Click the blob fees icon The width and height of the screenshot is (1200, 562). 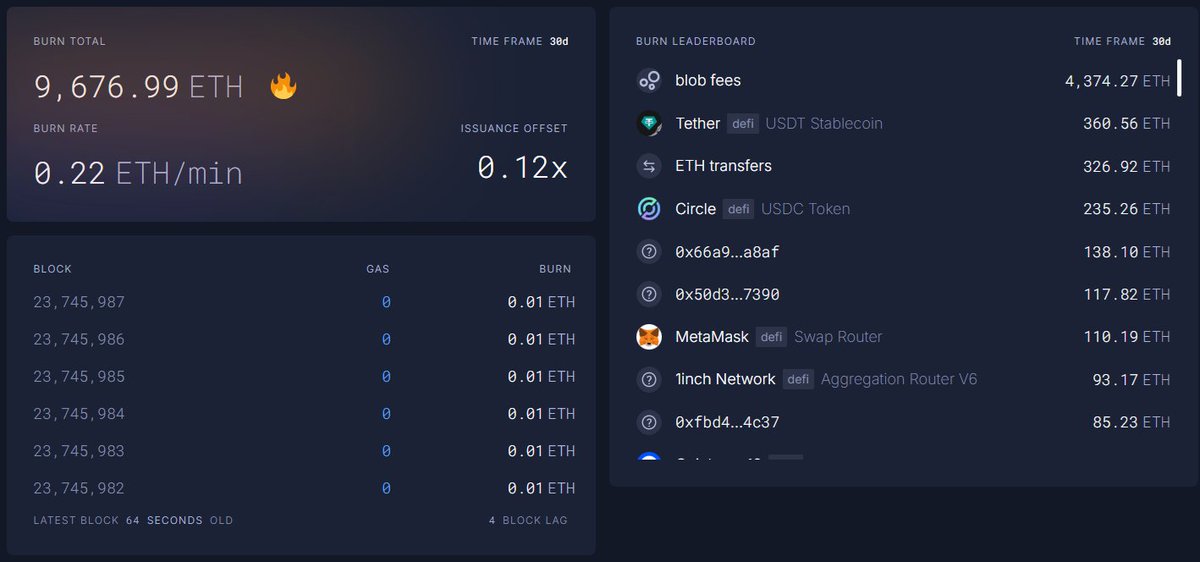pyautogui.click(x=649, y=81)
